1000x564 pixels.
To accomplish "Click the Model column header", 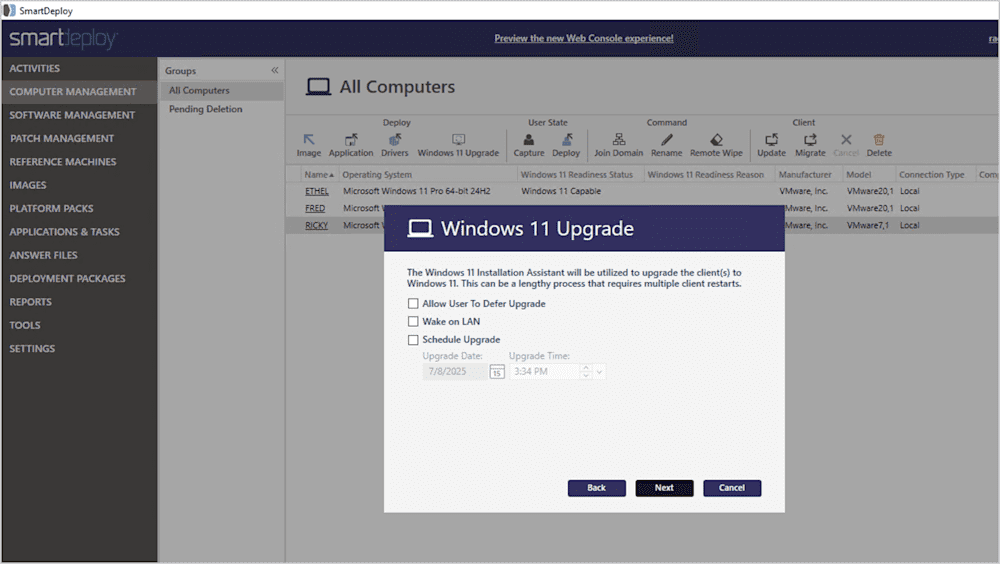I will (869, 174).
